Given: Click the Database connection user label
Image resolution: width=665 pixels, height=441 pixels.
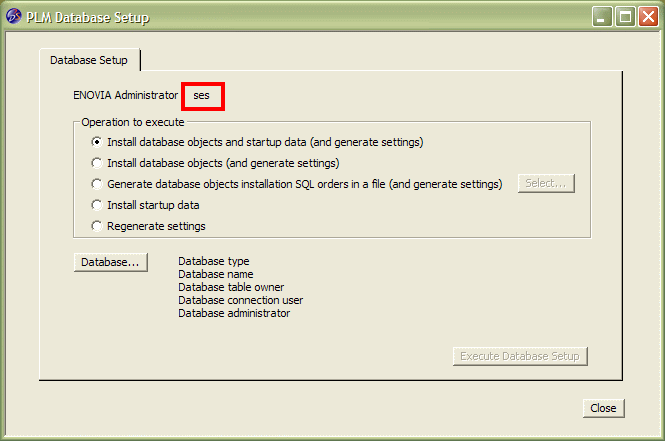Looking at the screenshot, I should (240, 300).
